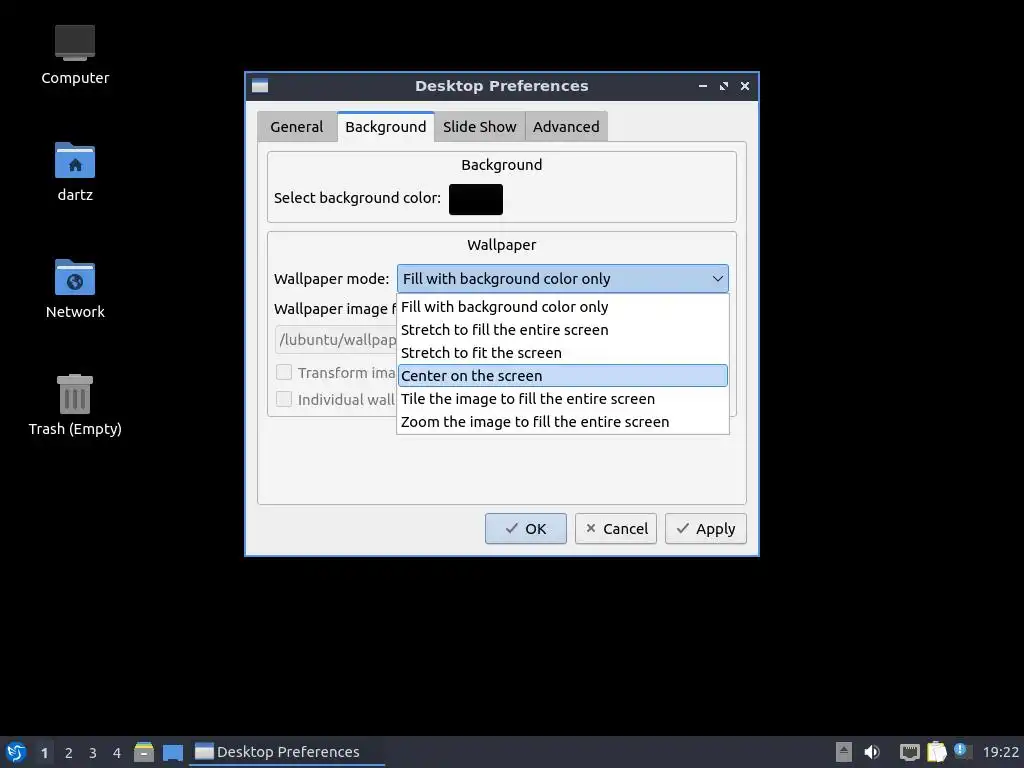Switch to the Advanced tab
This screenshot has height=768, width=1024.
click(x=566, y=127)
